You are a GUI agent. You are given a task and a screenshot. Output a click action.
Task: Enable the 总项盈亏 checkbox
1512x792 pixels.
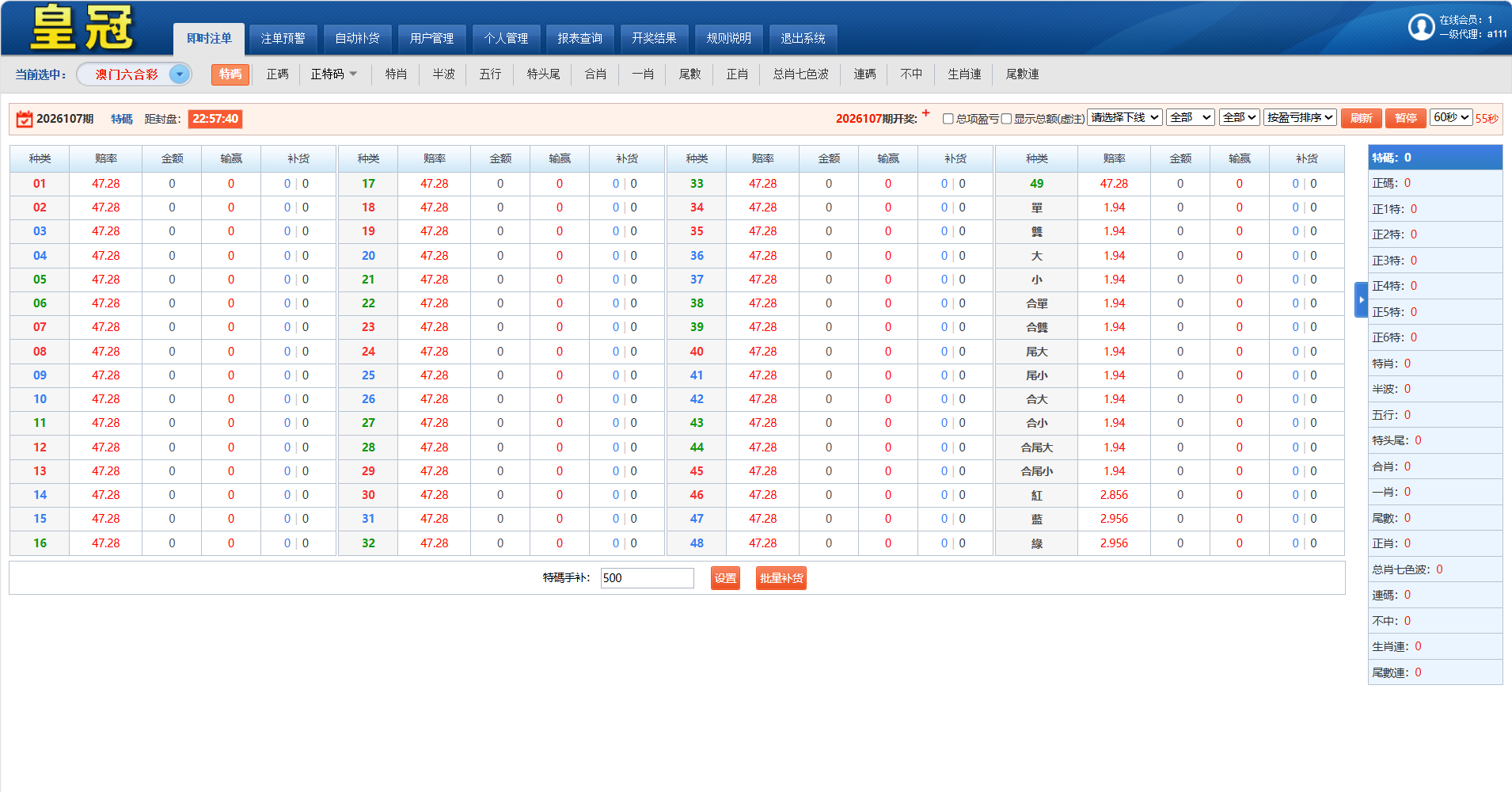click(x=948, y=119)
